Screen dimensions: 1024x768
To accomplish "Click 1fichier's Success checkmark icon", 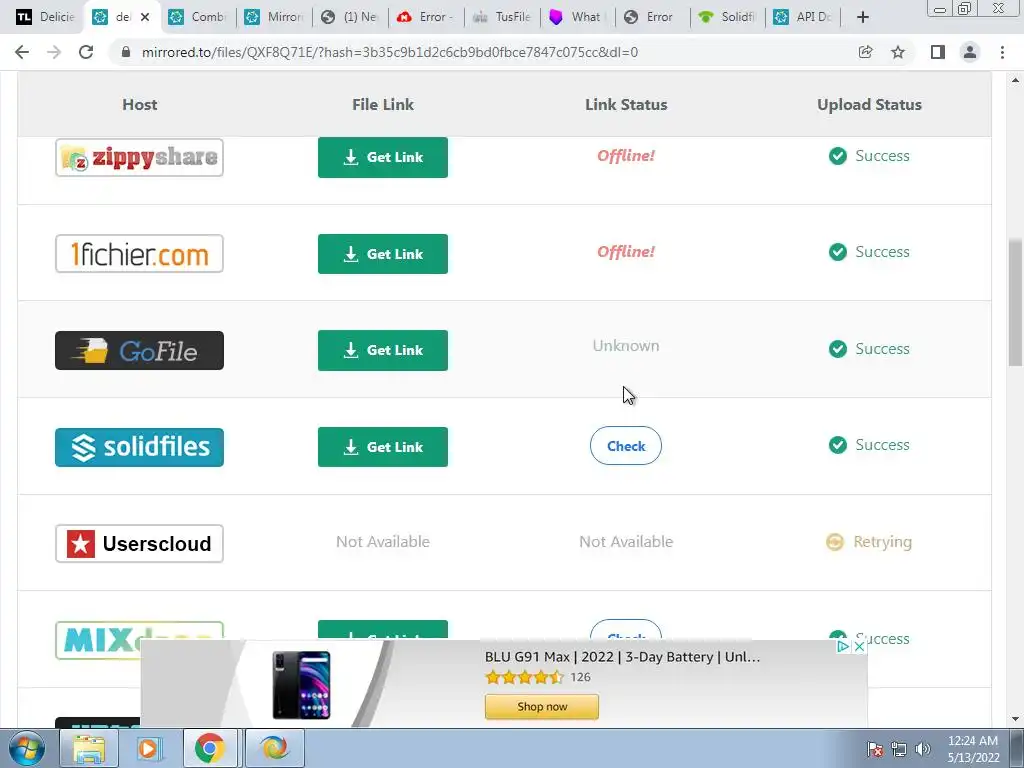I will (838, 252).
